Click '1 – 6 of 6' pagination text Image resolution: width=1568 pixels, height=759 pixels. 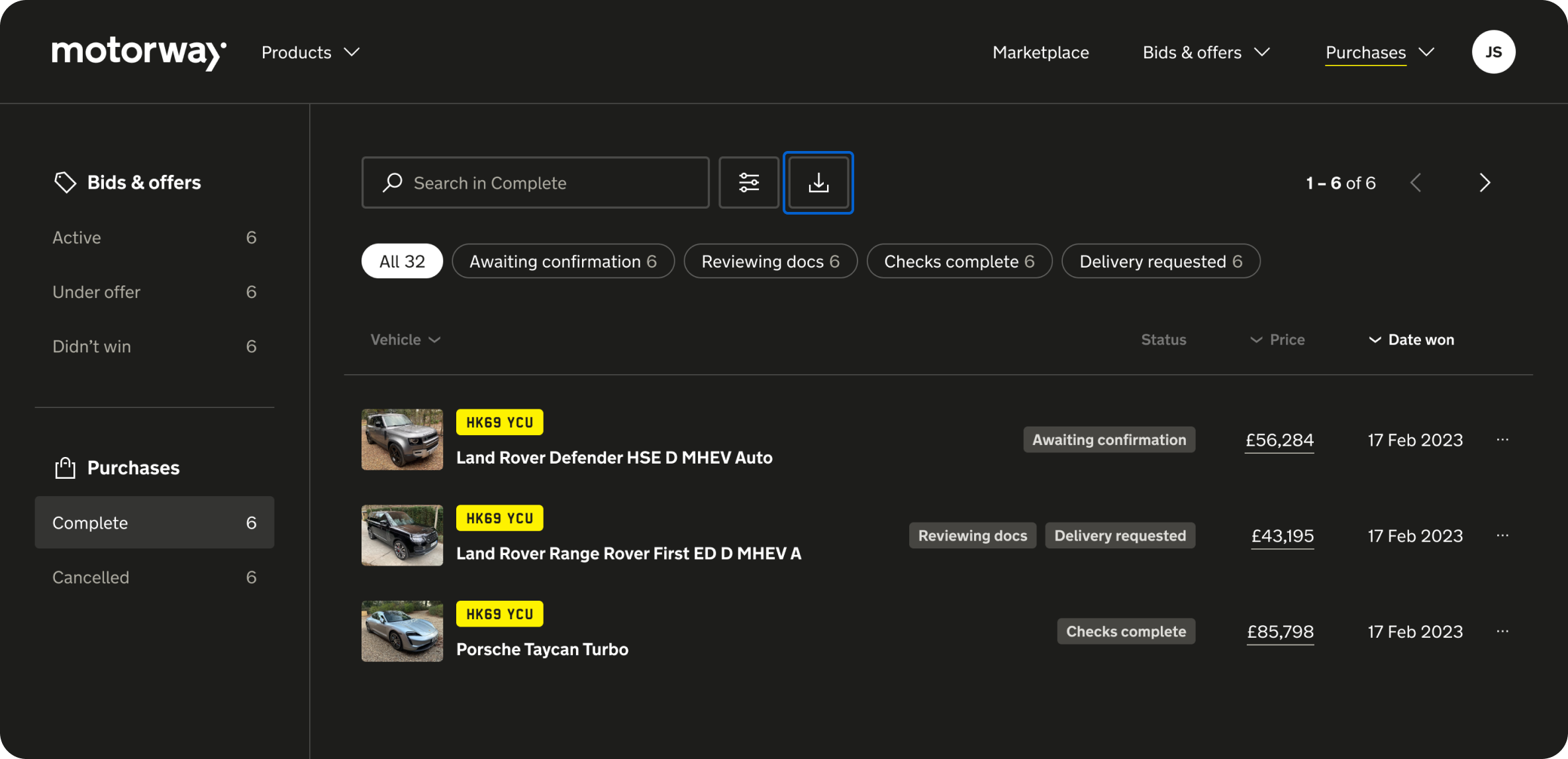click(1341, 183)
